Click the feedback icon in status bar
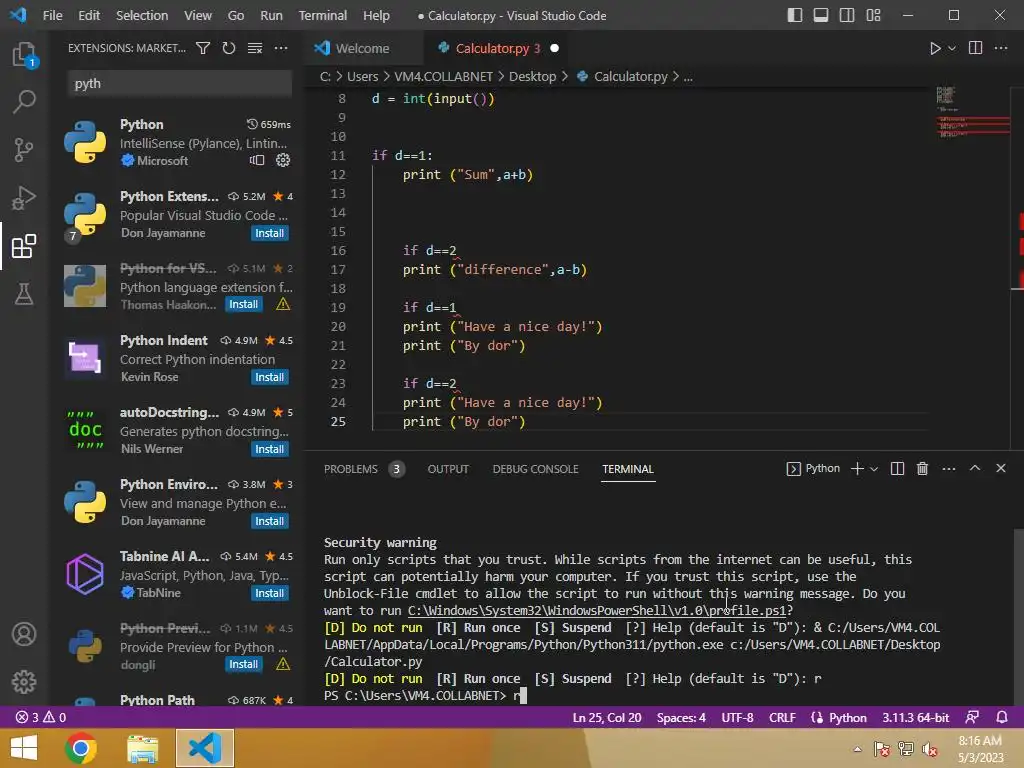The width and height of the screenshot is (1024, 768). pyautogui.click(x=972, y=717)
